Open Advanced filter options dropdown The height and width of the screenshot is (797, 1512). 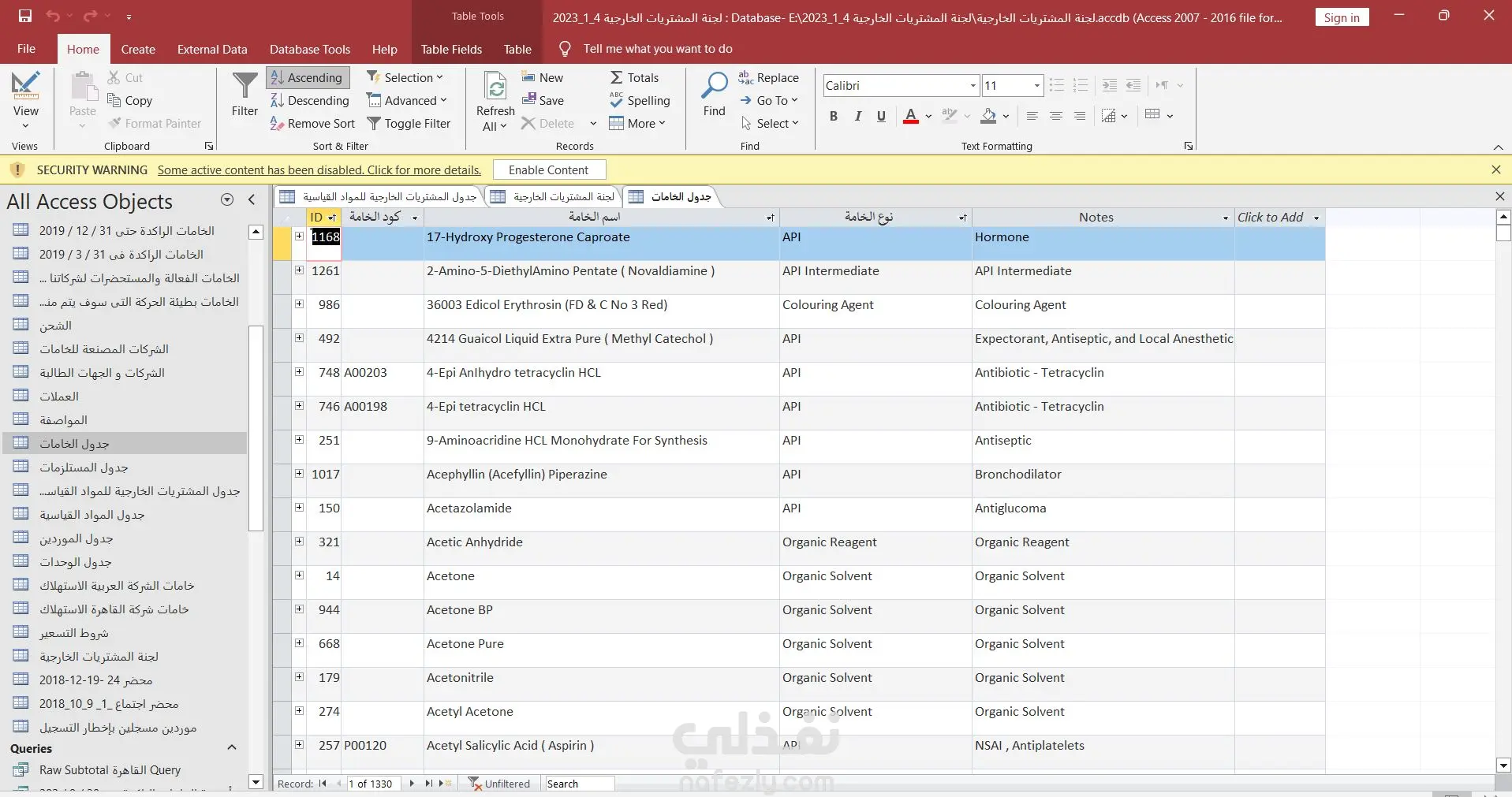tap(407, 100)
